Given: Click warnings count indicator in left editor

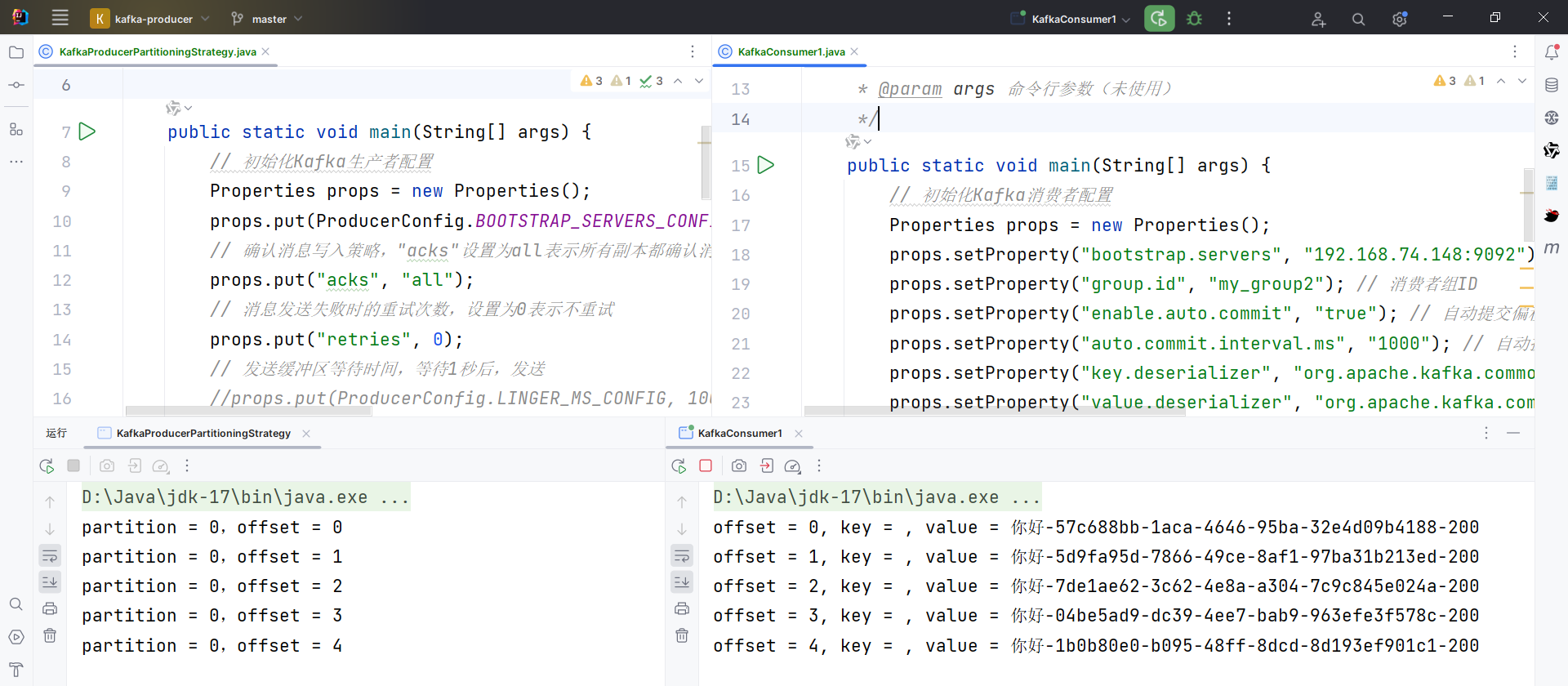Looking at the screenshot, I should [591, 81].
